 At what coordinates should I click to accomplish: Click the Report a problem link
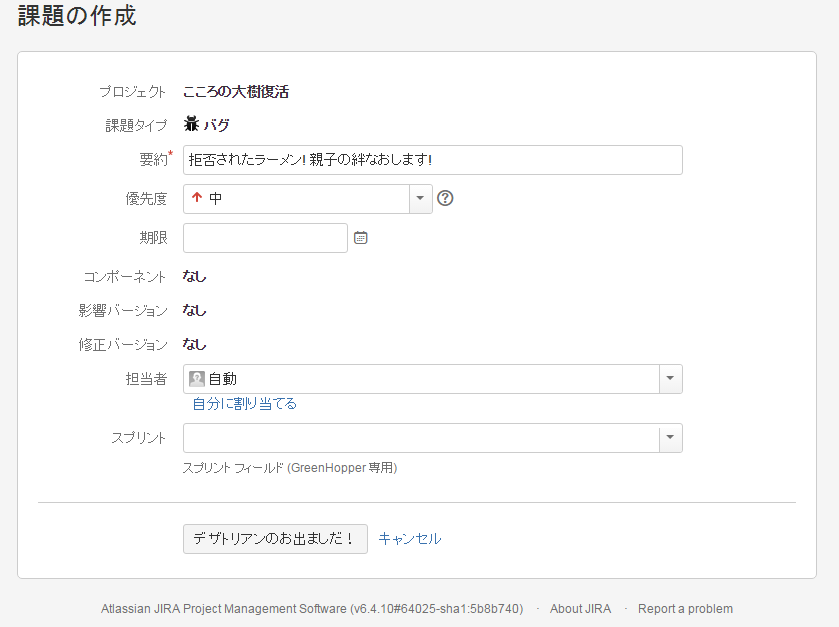(x=686, y=608)
